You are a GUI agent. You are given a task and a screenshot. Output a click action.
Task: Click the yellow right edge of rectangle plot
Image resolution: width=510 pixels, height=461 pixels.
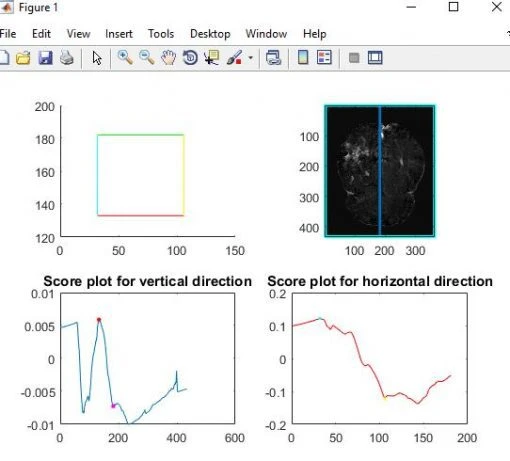pyautogui.click(x=183, y=175)
